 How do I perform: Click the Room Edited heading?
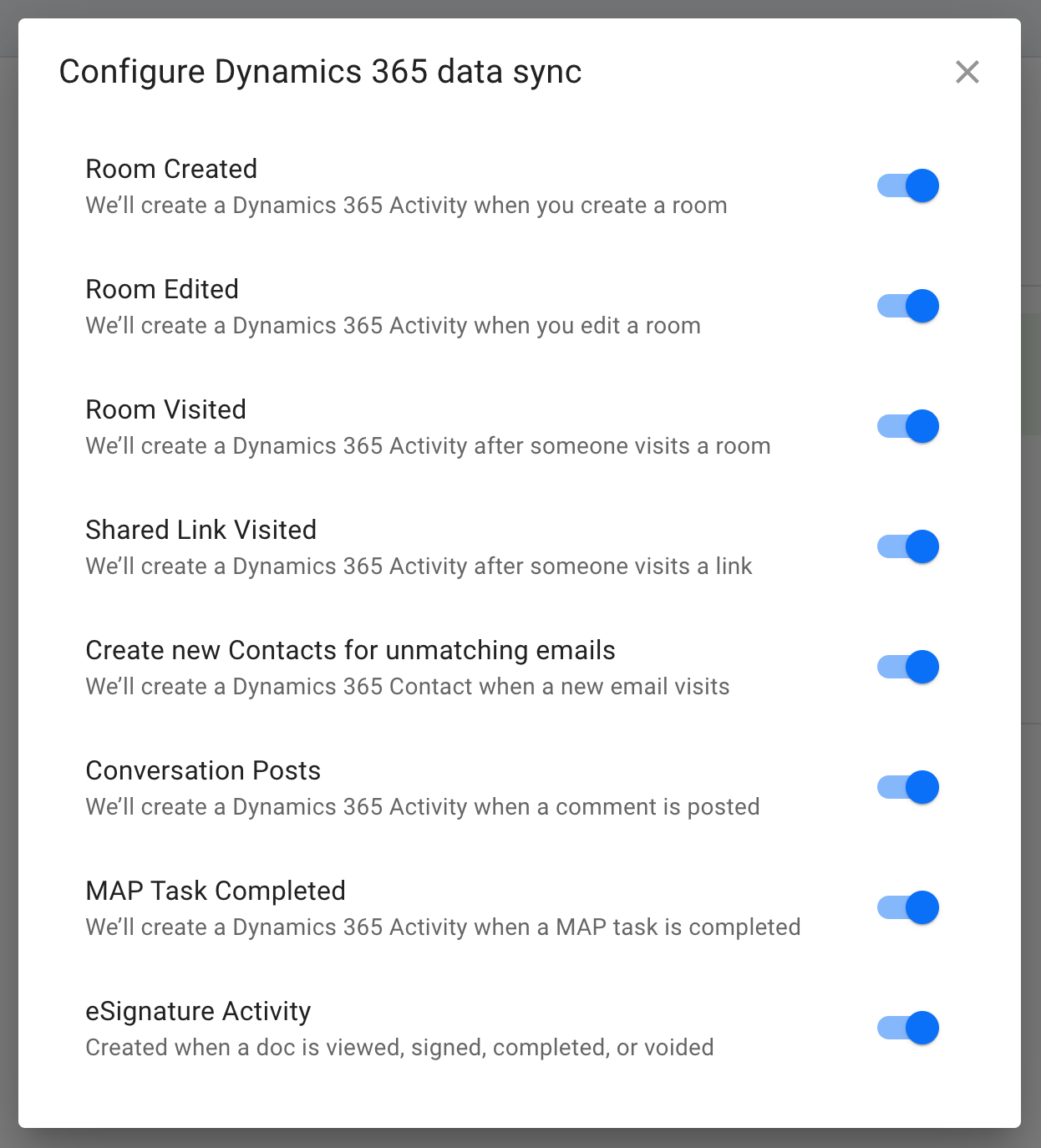[162, 289]
